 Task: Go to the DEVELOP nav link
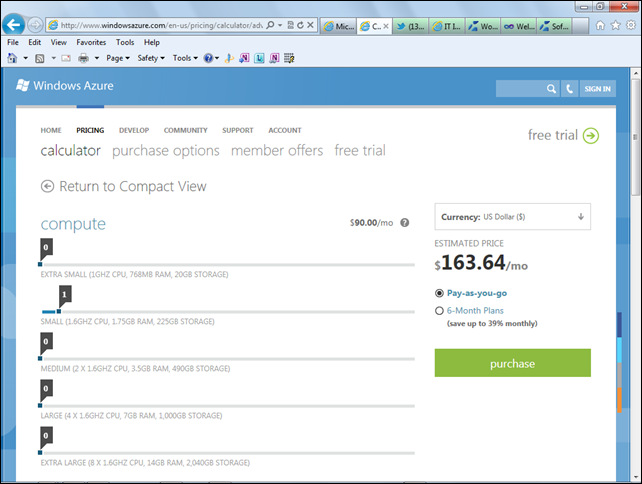pos(134,130)
